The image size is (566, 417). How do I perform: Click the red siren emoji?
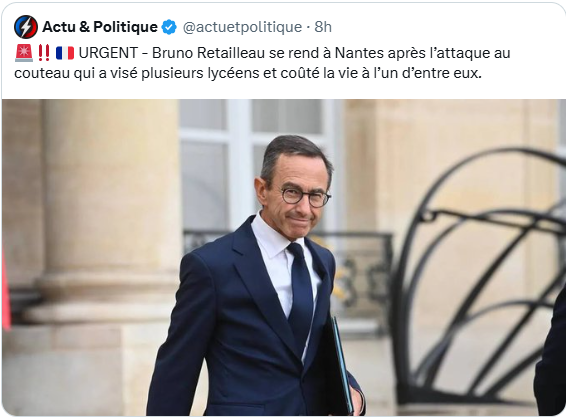[24, 53]
